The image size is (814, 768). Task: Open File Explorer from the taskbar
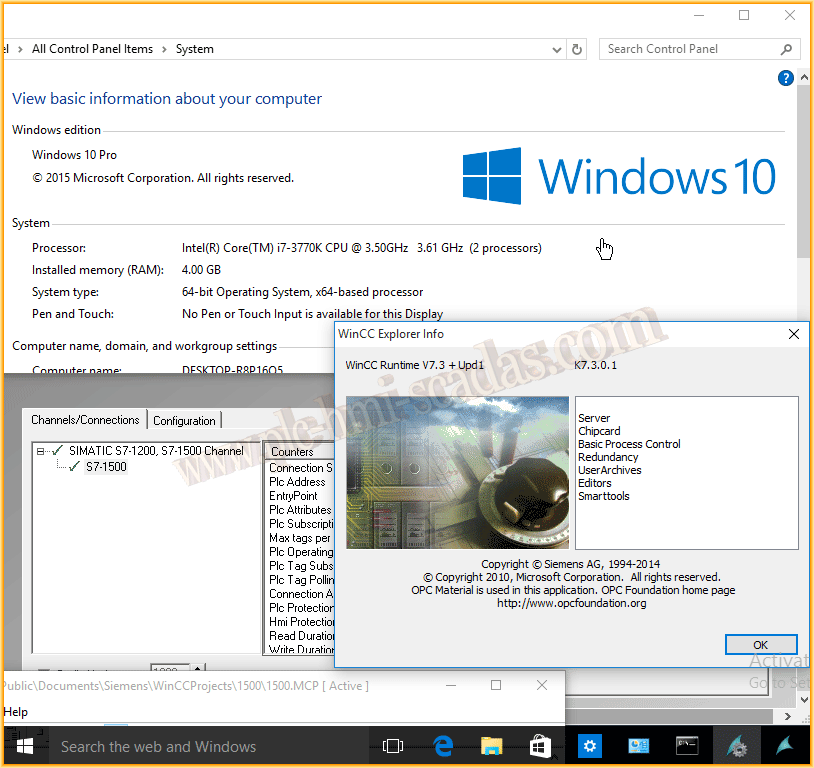coord(491,746)
